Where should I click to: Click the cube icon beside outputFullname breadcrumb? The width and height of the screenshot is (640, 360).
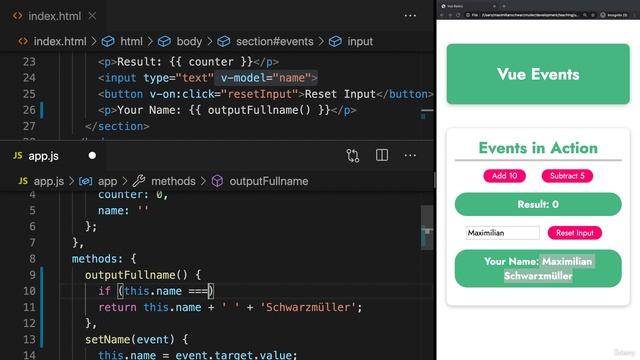click(218, 181)
